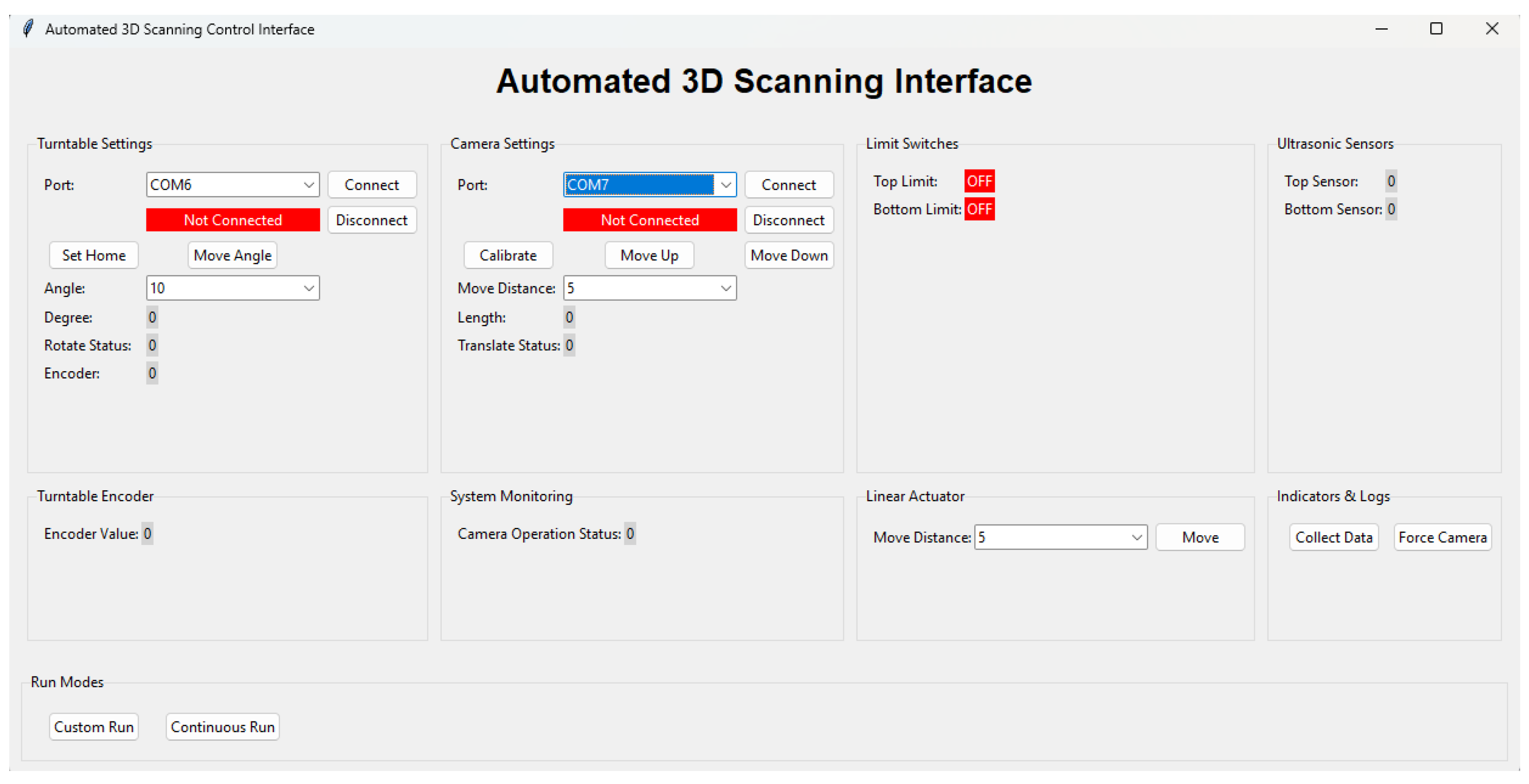Click the Collect Data button
The image size is (1529, 784).
tap(1333, 537)
